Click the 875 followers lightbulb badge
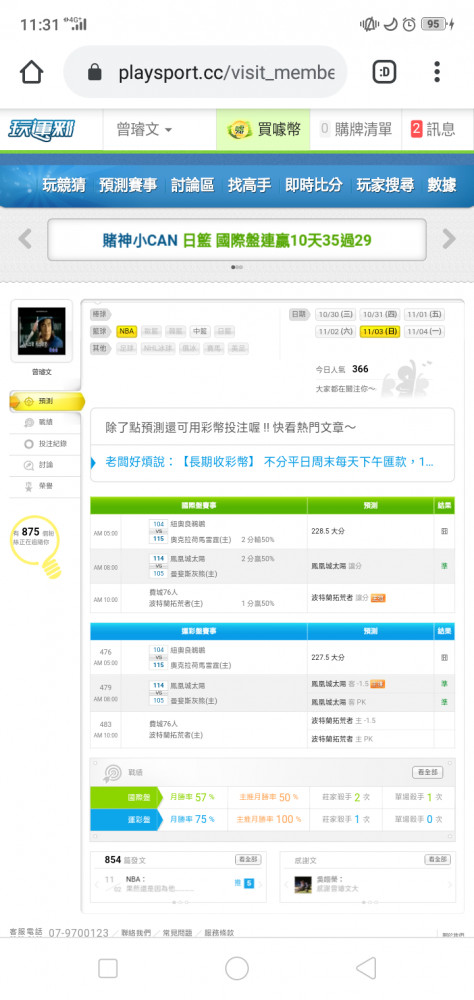Viewport: 474px width, 1000px height. tap(35, 545)
